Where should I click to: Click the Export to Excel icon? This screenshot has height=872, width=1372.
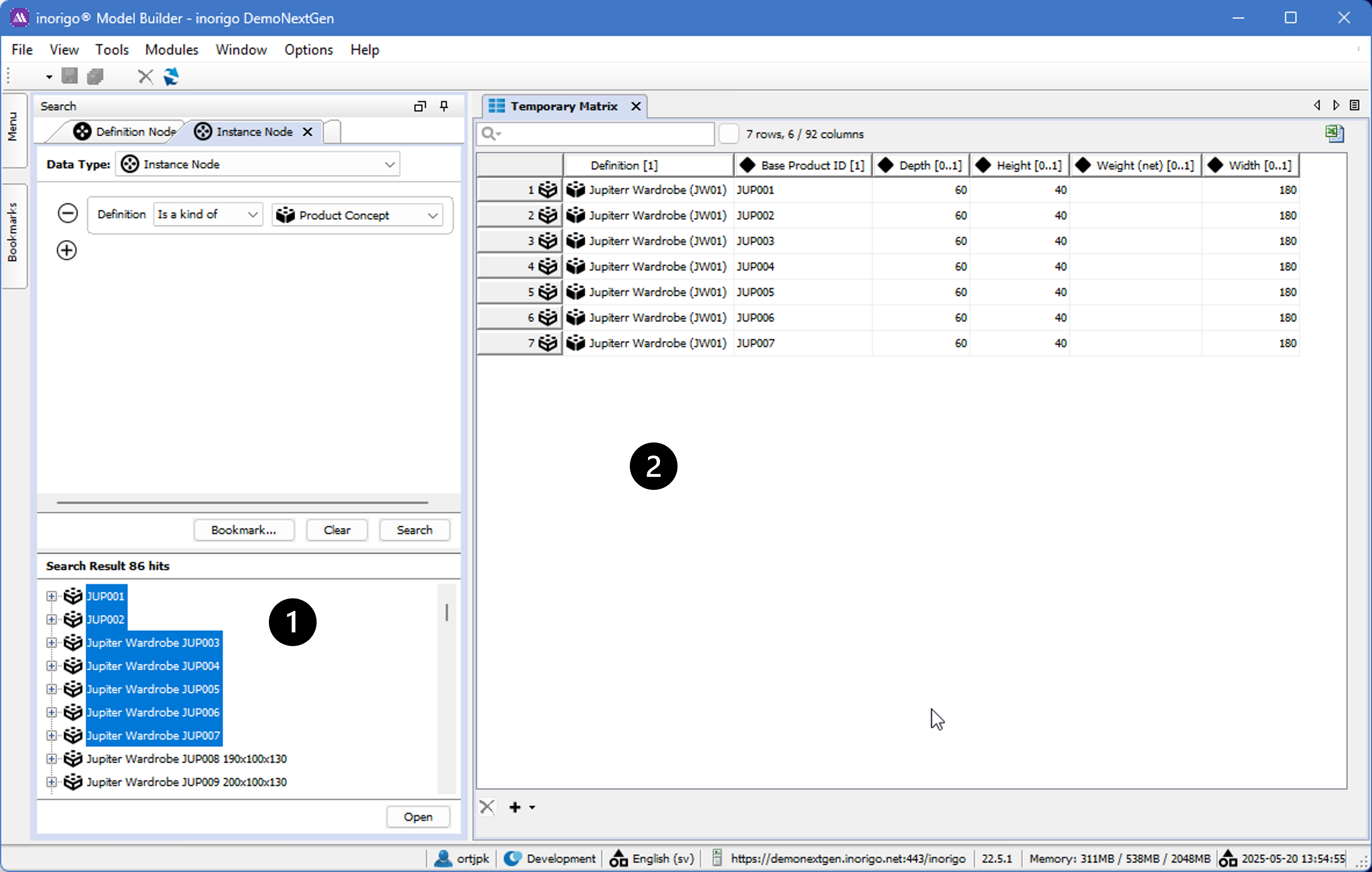coord(1334,134)
